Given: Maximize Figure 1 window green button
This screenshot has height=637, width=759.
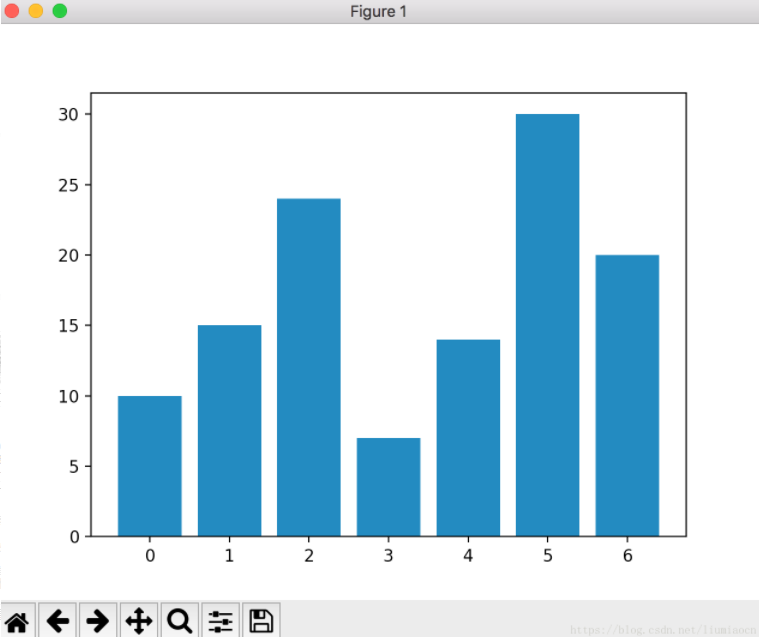Looking at the screenshot, I should (60, 11).
